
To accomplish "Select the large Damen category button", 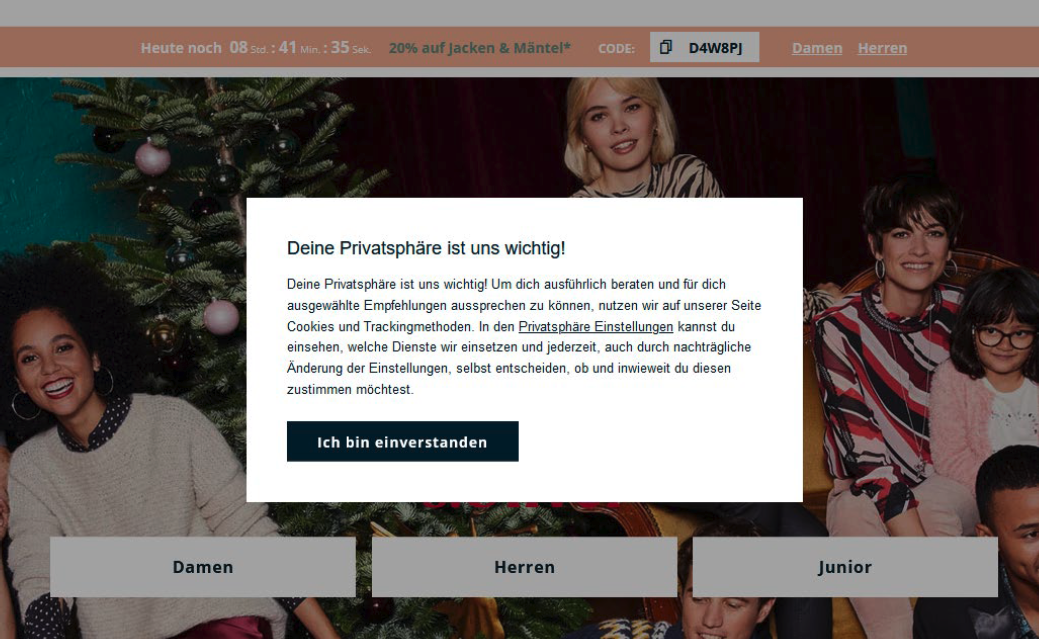I will [x=203, y=567].
